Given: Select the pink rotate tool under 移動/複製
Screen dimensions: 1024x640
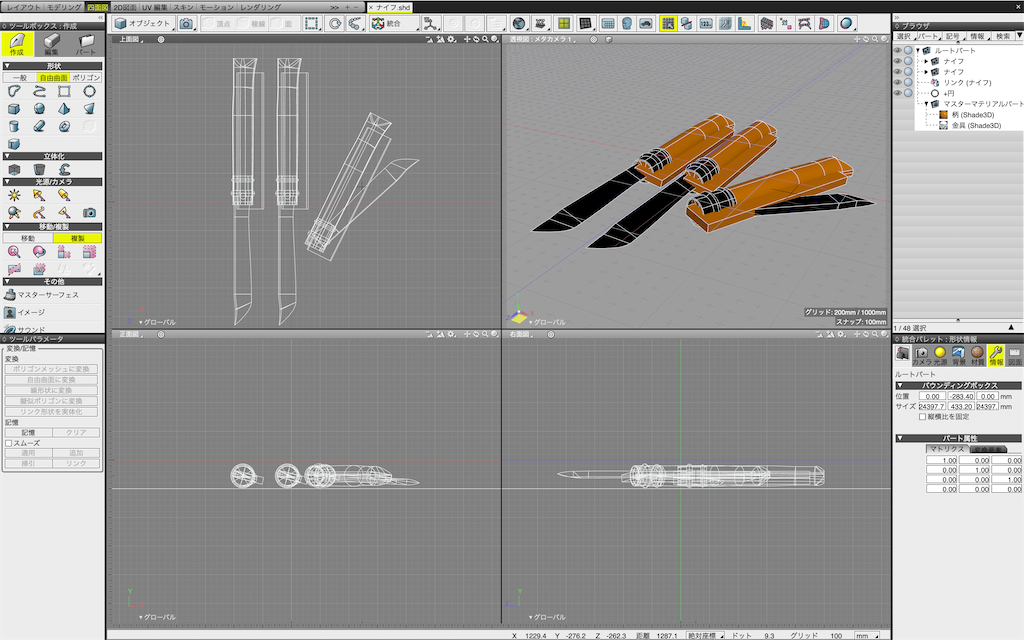Looking at the screenshot, I should [39, 251].
